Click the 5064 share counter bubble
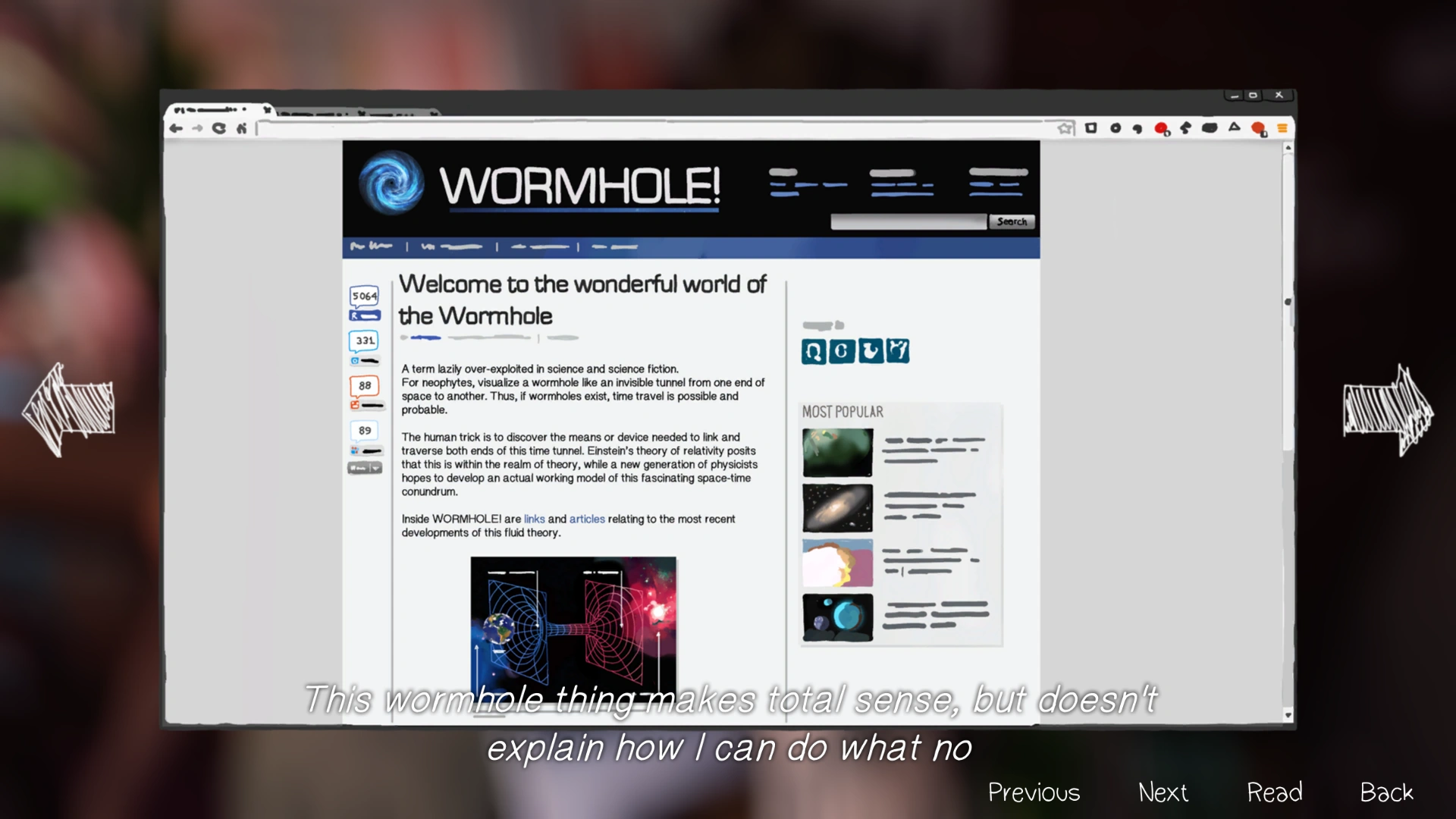Image resolution: width=1456 pixels, height=819 pixels. tap(364, 296)
